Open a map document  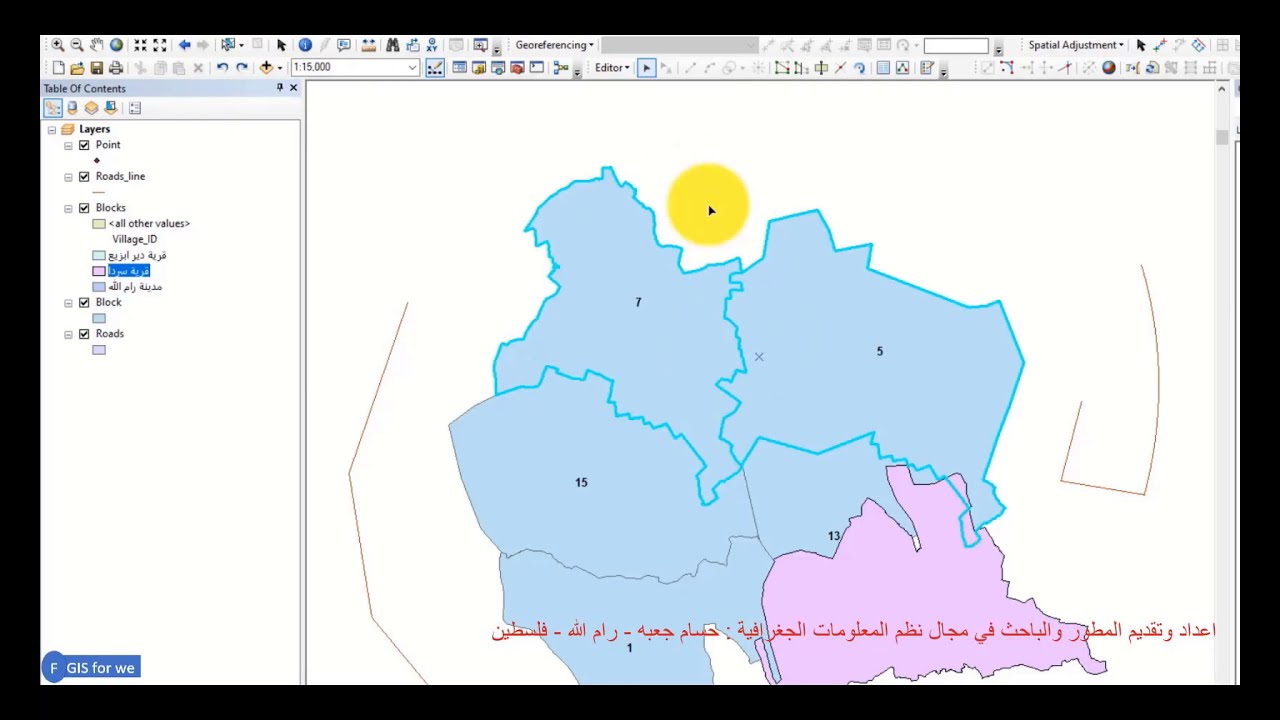click(x=77, y=68)
